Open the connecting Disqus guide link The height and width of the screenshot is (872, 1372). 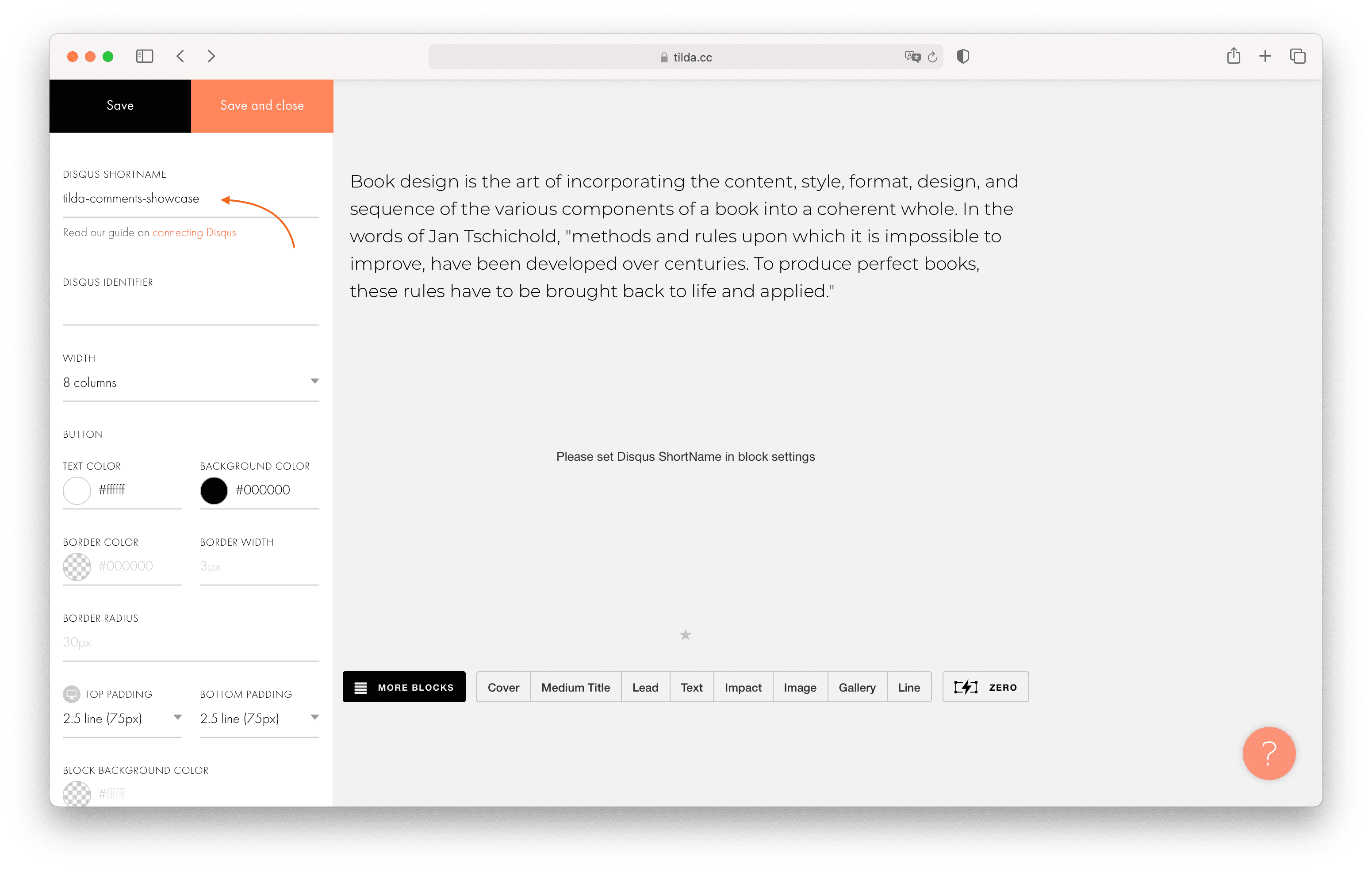coord(194,233)
